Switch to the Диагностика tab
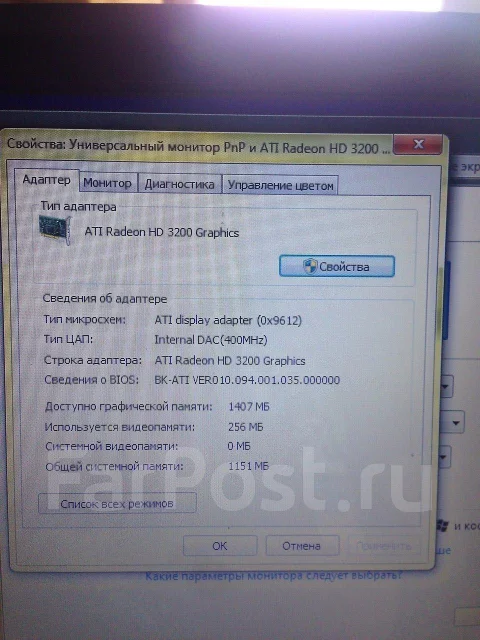The image size is (480, 640). pyautogui.click(x=180, y=184)
